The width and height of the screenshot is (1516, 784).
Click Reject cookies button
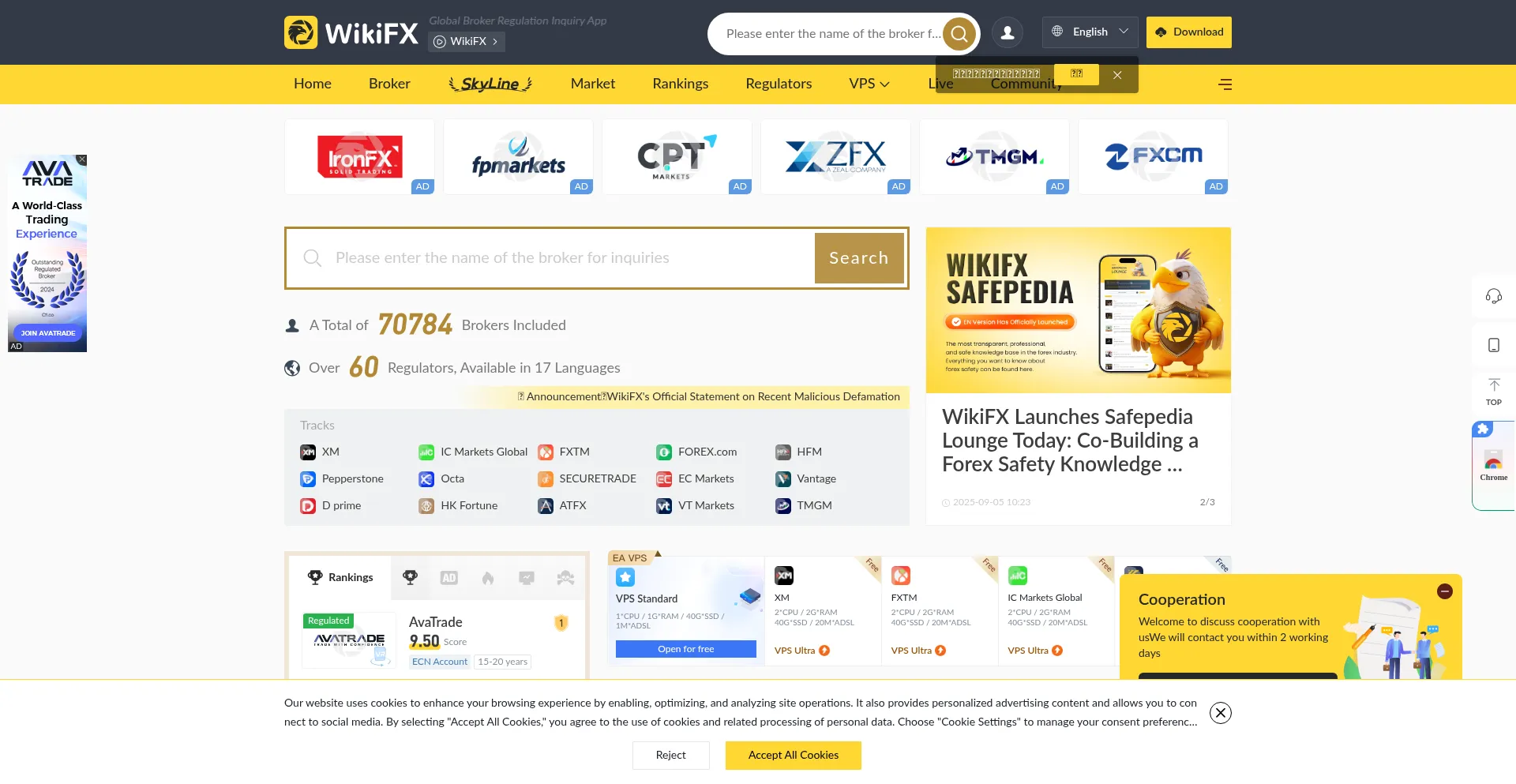point(671,756)
